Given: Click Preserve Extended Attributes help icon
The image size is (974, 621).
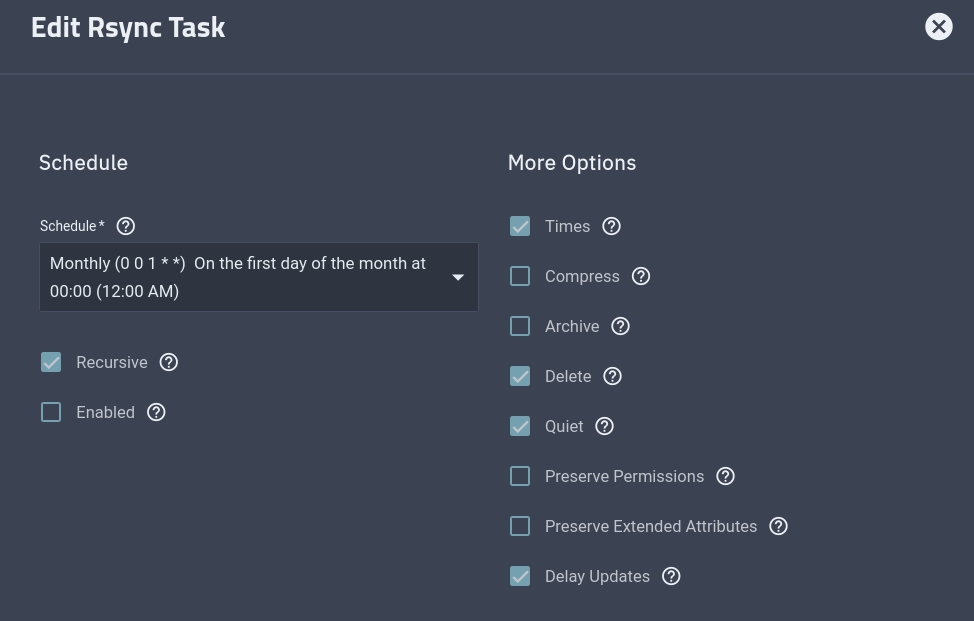Looking at the screenshot, I should coord(779,526).
